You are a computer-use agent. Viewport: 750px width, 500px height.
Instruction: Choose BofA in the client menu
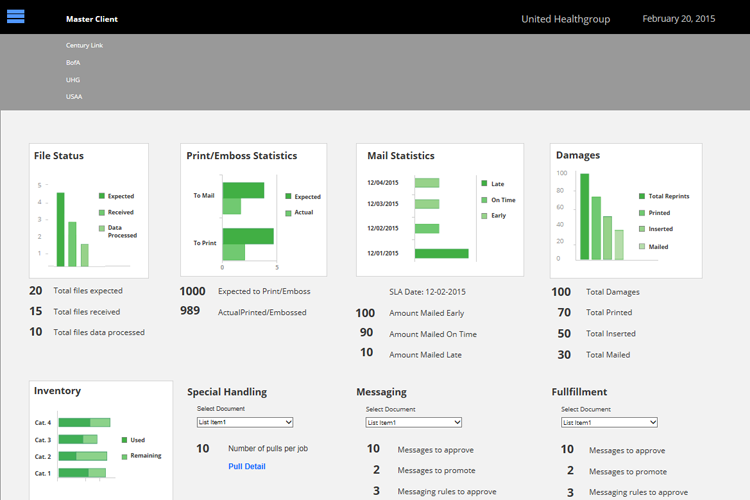(73, 63)
